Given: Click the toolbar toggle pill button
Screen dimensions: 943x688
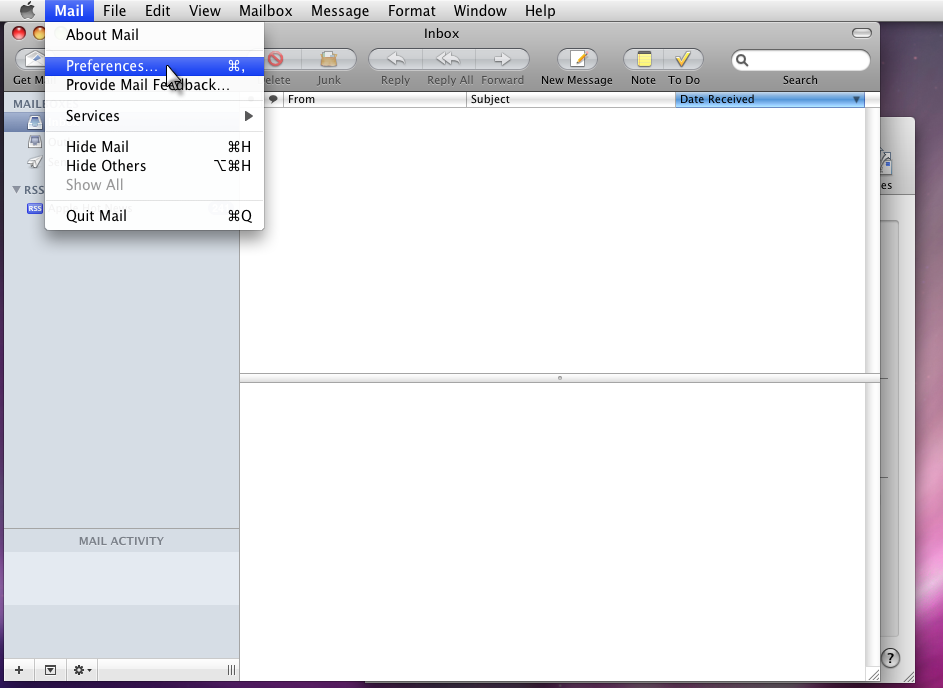Looking at the screenshot, I should (862, 33).
